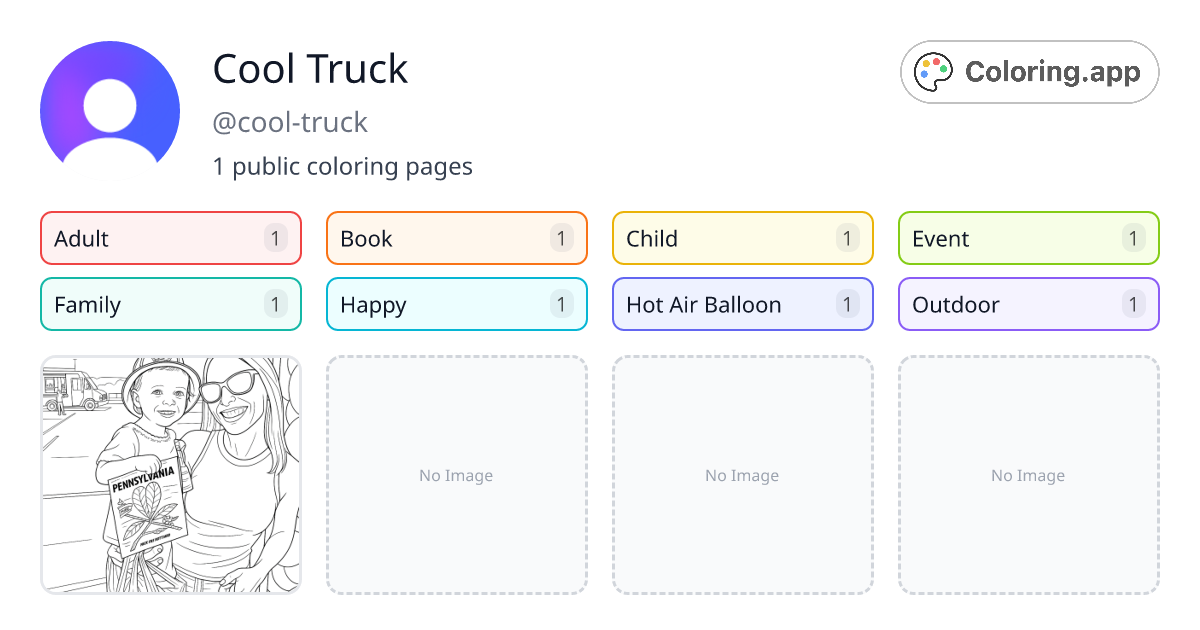Click the count badge on the Book tag

coord(561,238)
